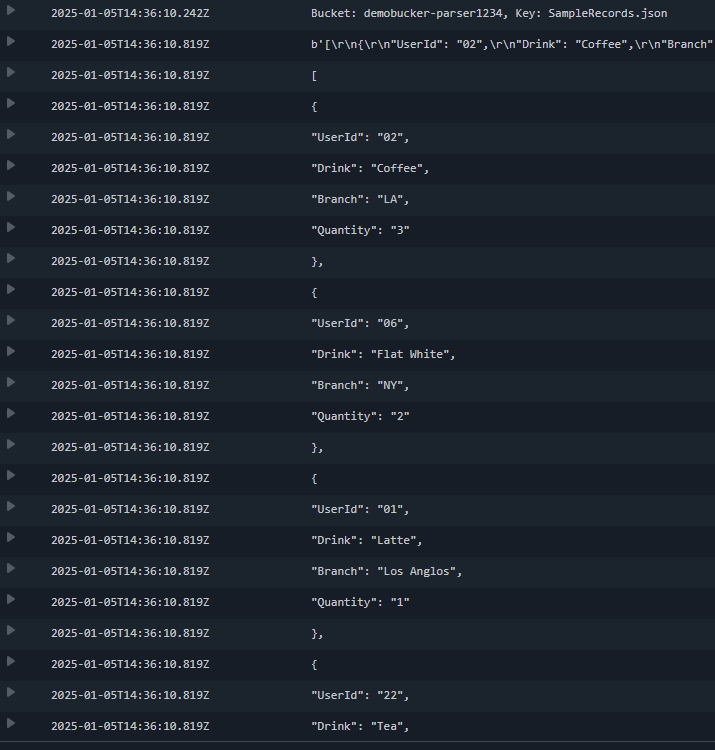This screenshot has height=750, width=715.
Task: Click the 14:36:10.242Z timestamp
Action: 130,13
